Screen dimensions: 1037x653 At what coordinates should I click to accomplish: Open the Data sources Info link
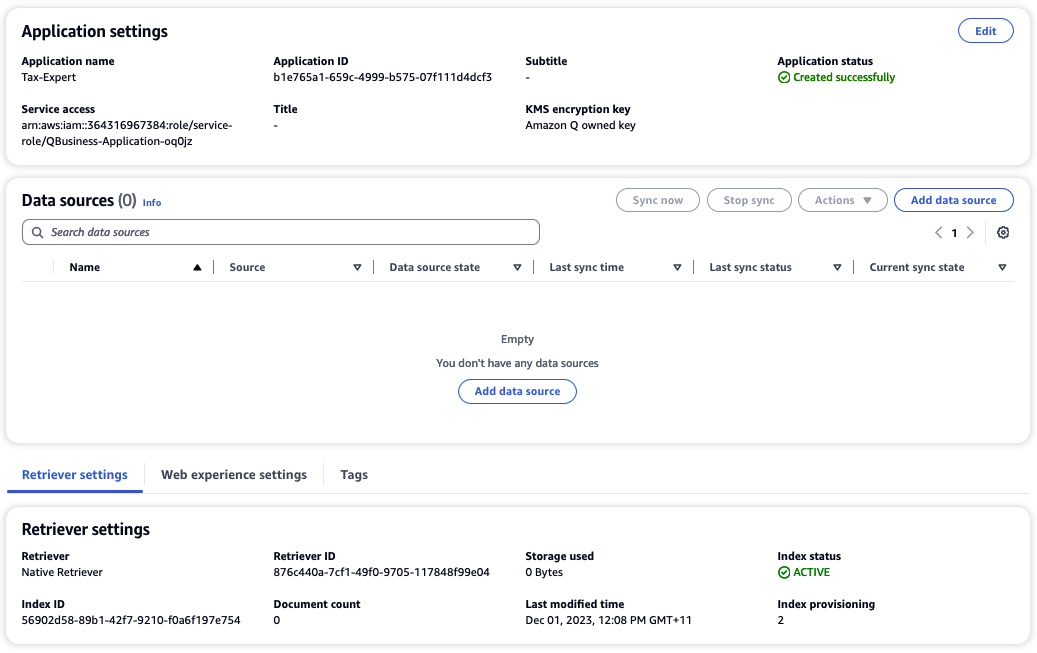click(152, 202)
